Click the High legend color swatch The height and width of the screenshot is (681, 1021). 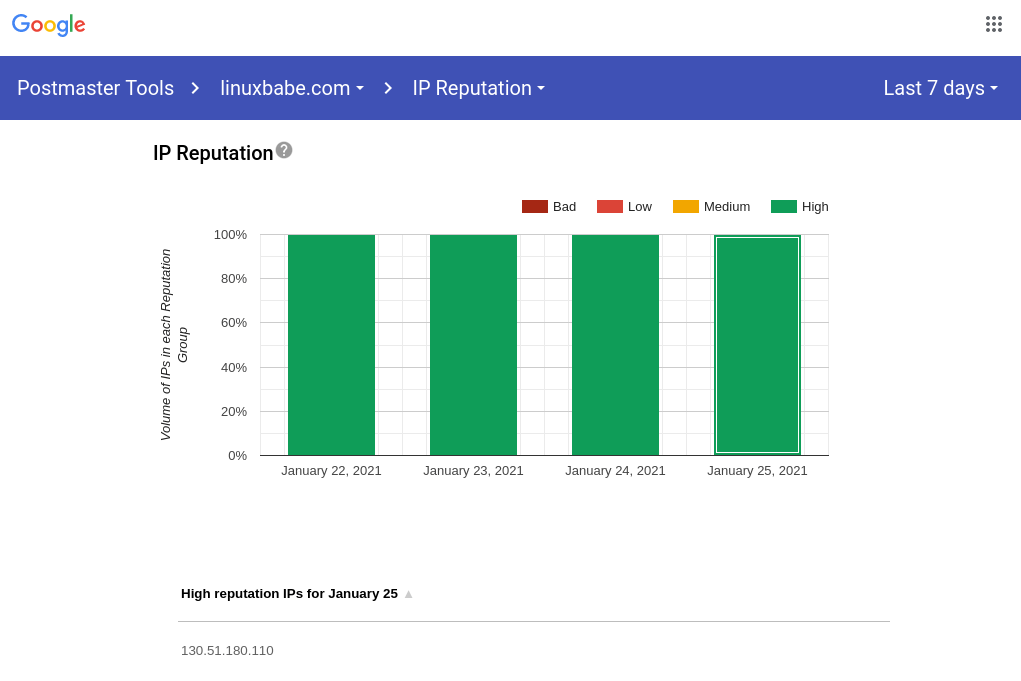coord(784,207)
